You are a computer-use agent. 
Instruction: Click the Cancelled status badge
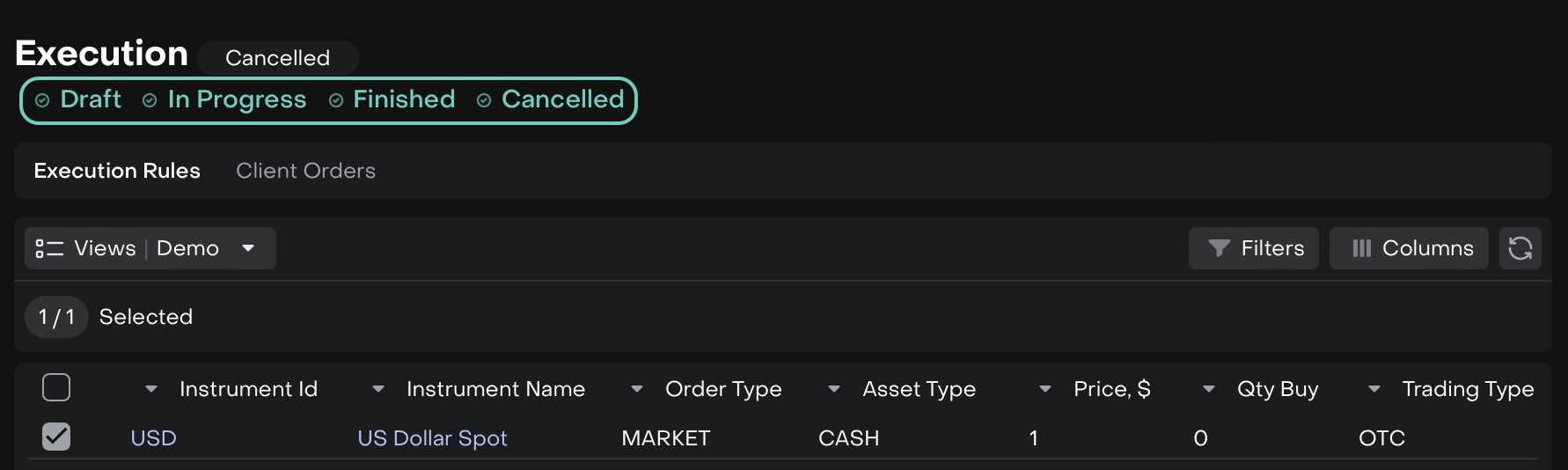pos(277,58)
